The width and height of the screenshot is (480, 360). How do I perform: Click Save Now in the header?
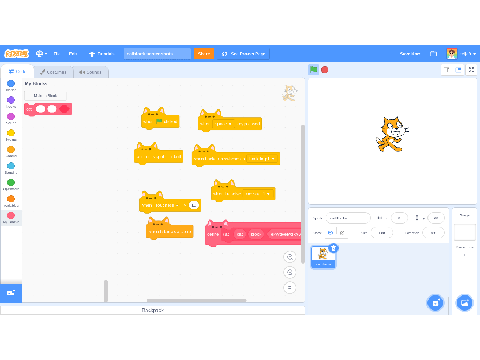[410, 53]
